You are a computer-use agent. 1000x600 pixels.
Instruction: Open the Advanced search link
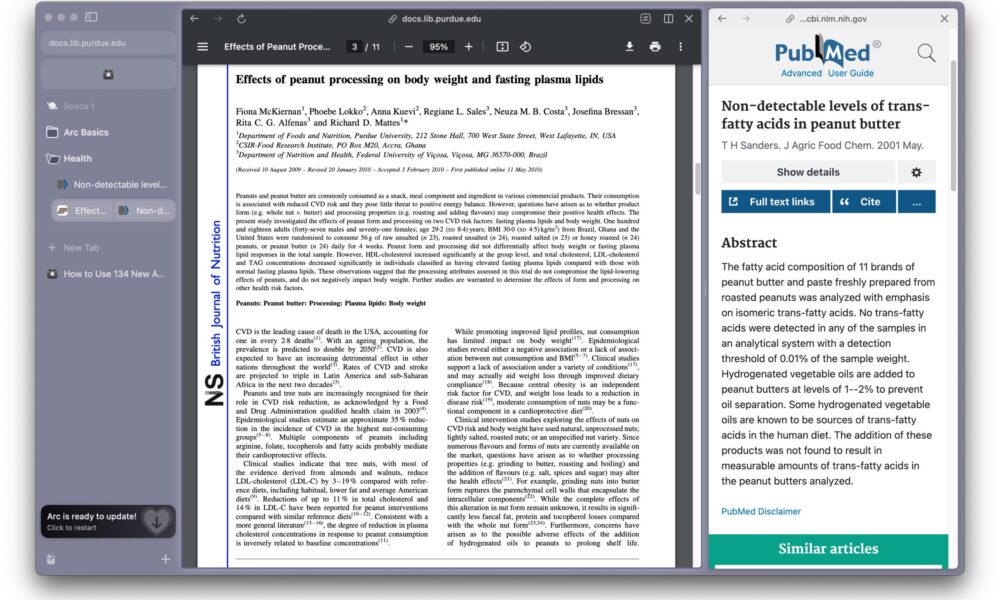point(801,73)
